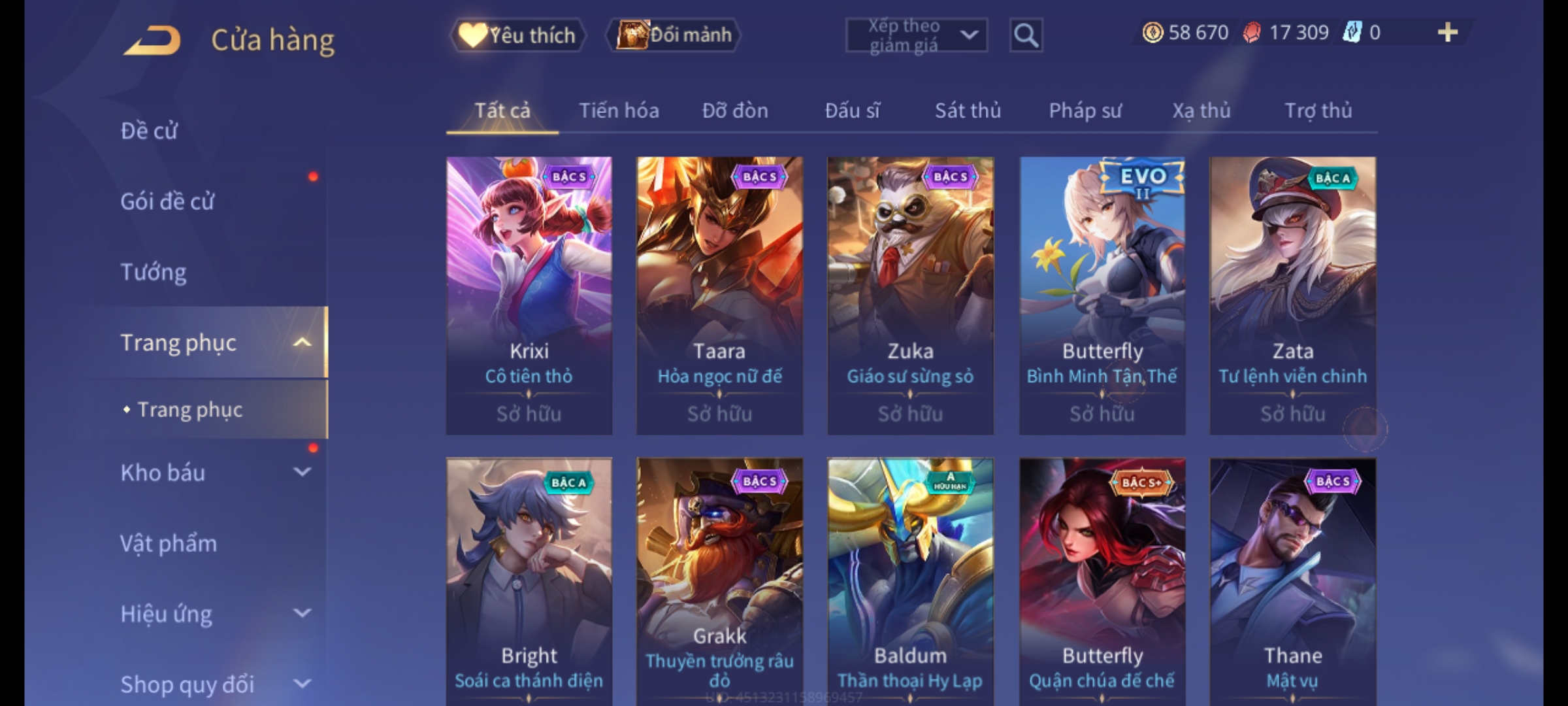Open the search magnifier icon
The height and width of the screenshot is (706, 1568).
tap(1026, 35)
